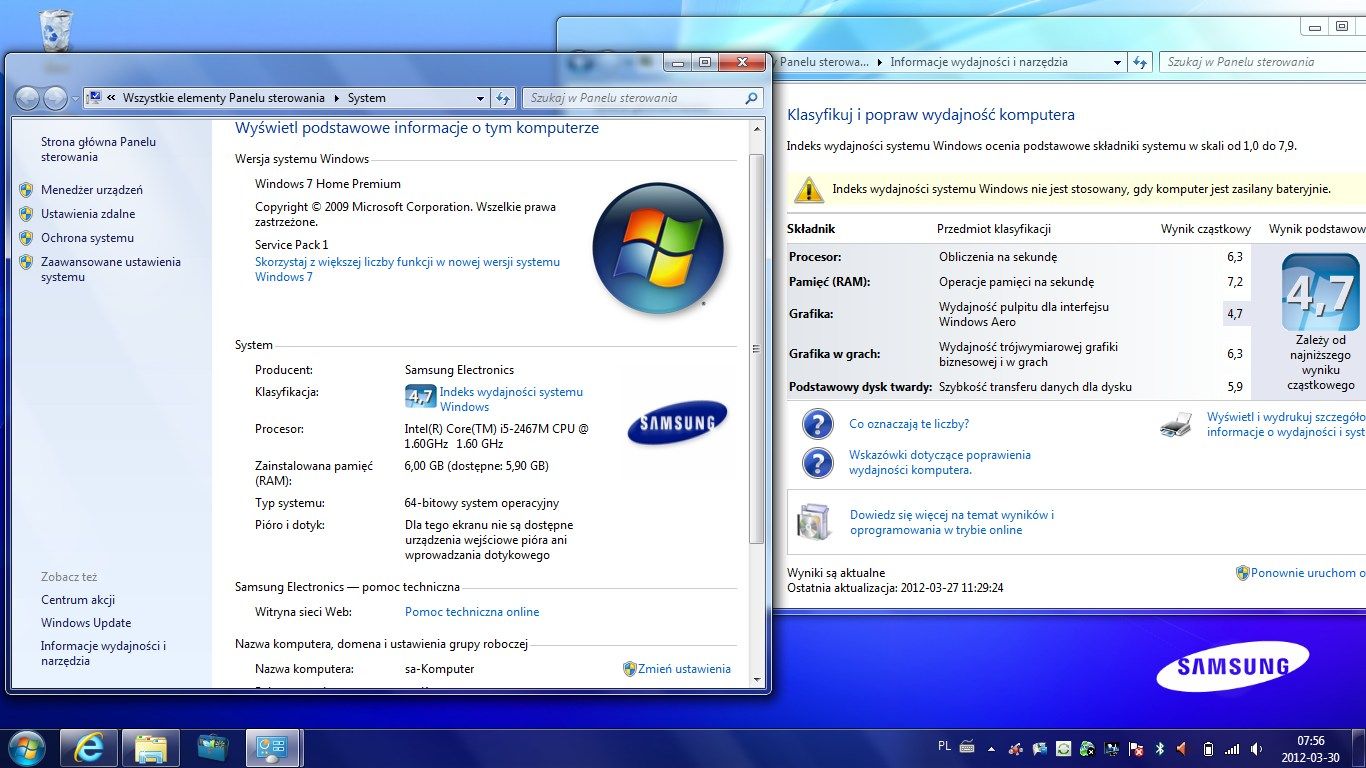1366x768 pixels.
Task: Click 'Panelu sterowa...' breadcrumb in back window
Action: point(824,62)
